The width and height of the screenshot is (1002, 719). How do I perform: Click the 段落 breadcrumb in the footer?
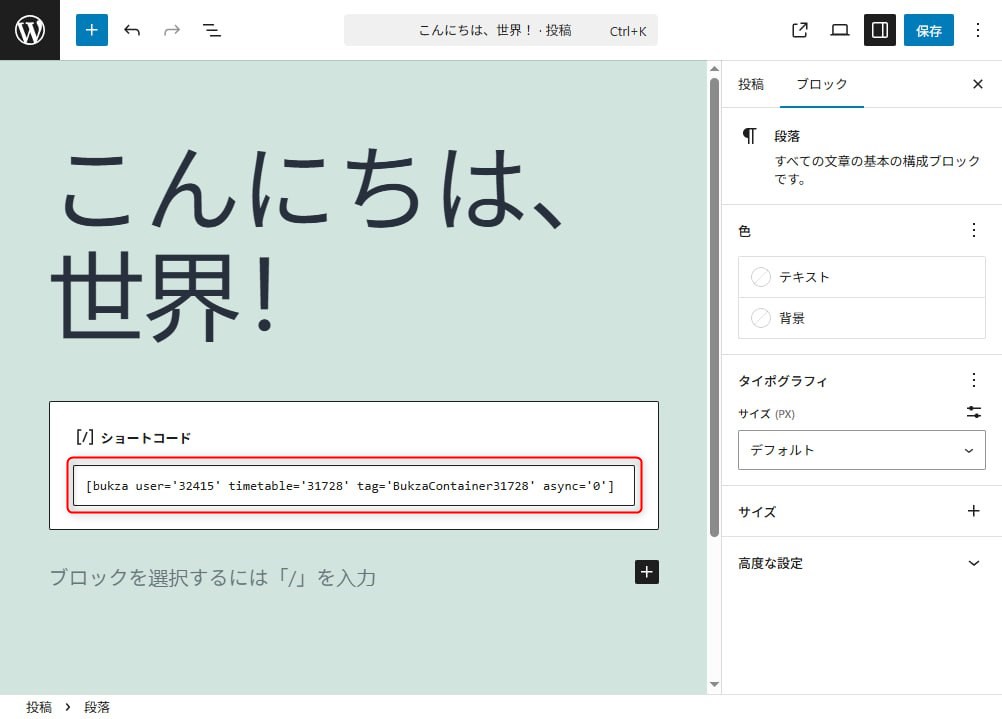97,707
